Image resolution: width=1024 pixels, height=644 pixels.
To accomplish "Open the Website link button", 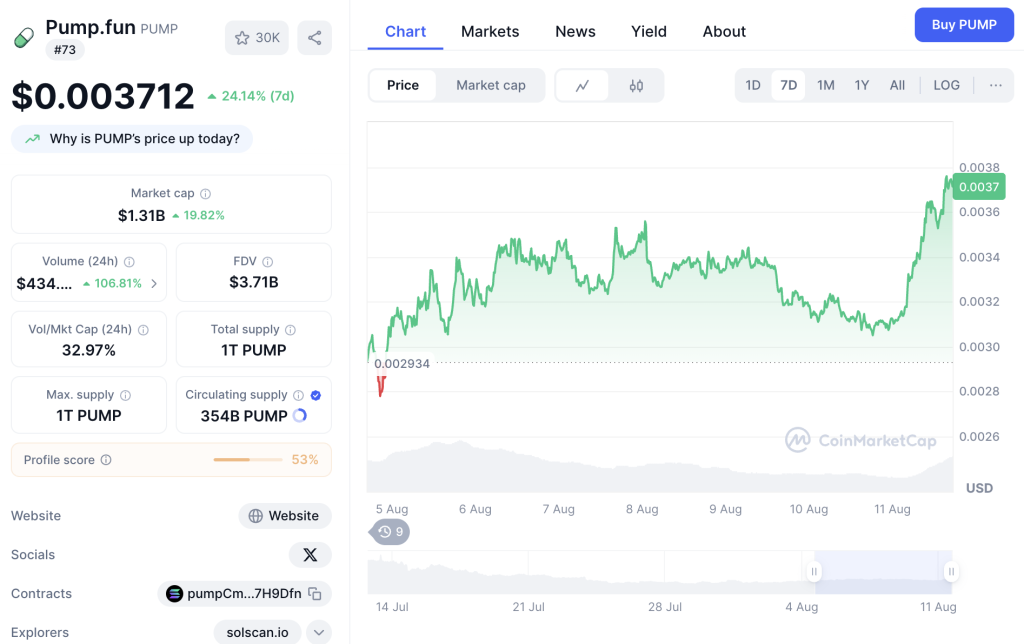I will (285, 516).
